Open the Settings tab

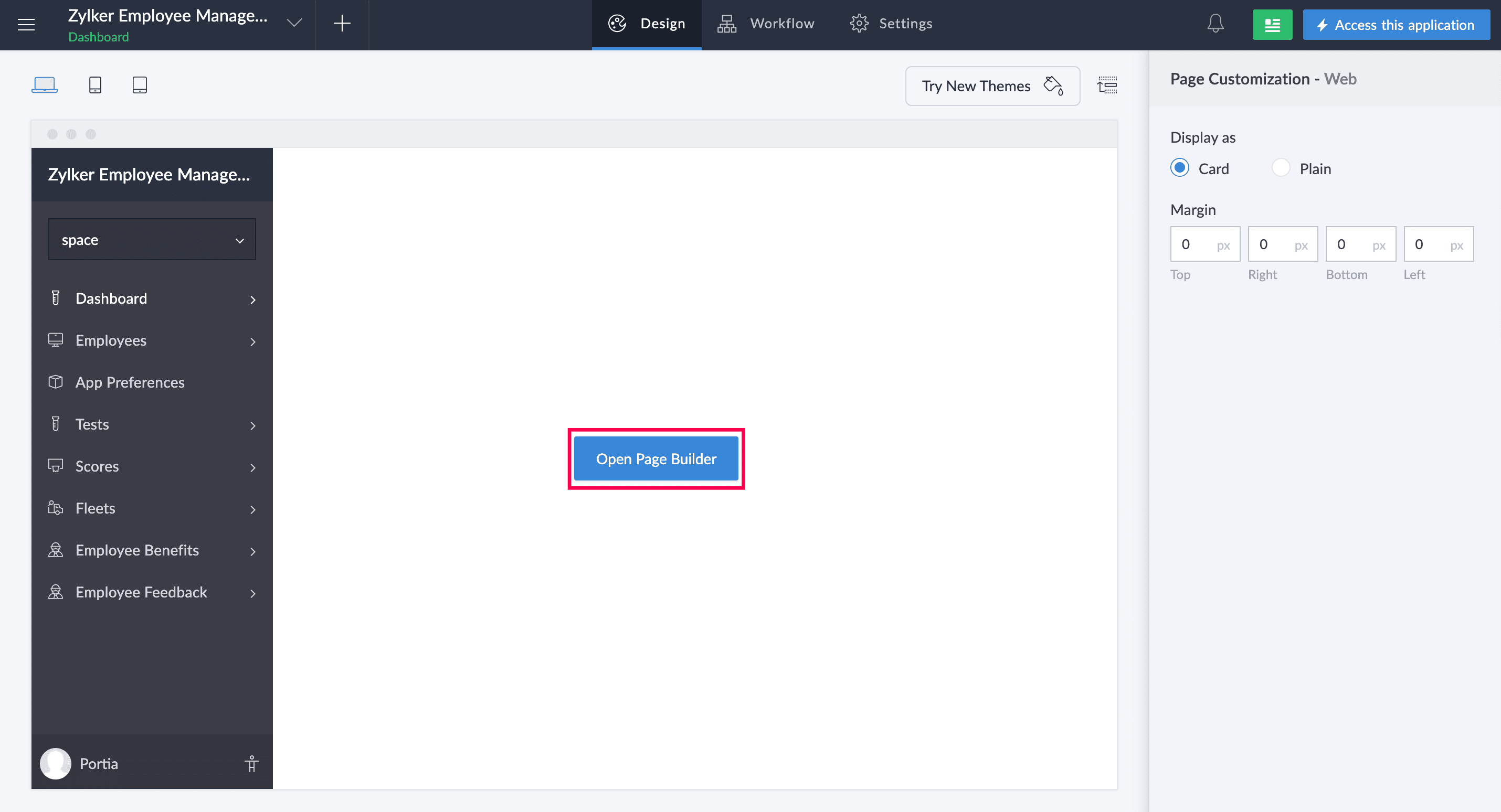[892, 24]
